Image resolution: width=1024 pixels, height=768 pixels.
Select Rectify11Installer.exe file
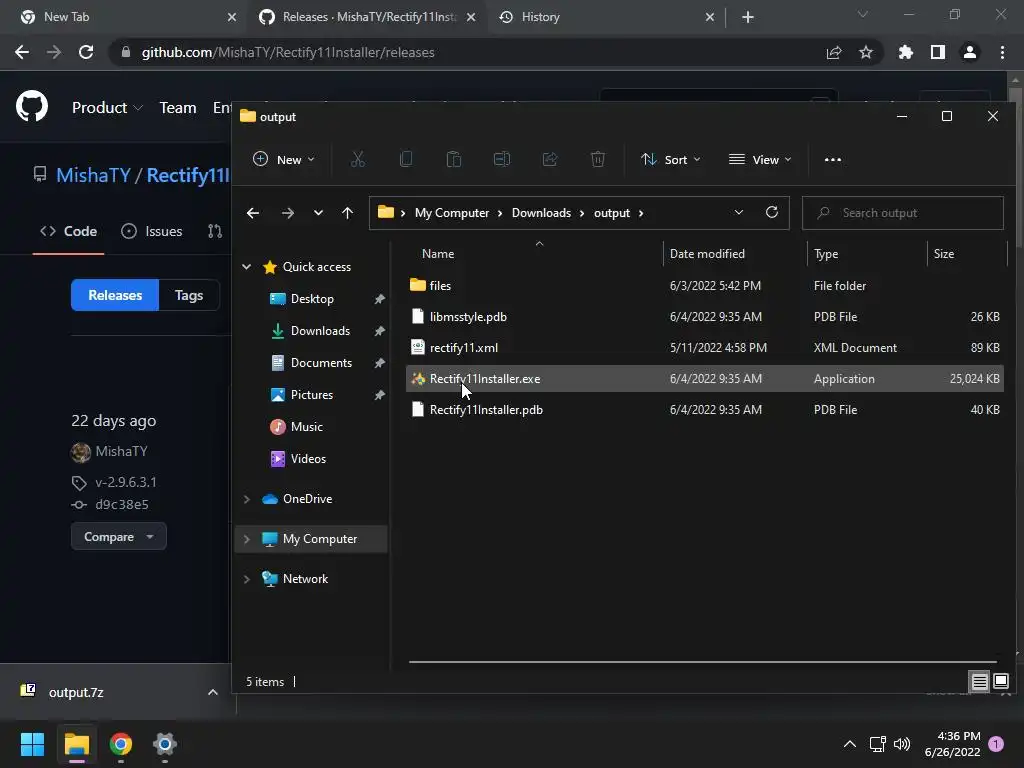point(705,379)
